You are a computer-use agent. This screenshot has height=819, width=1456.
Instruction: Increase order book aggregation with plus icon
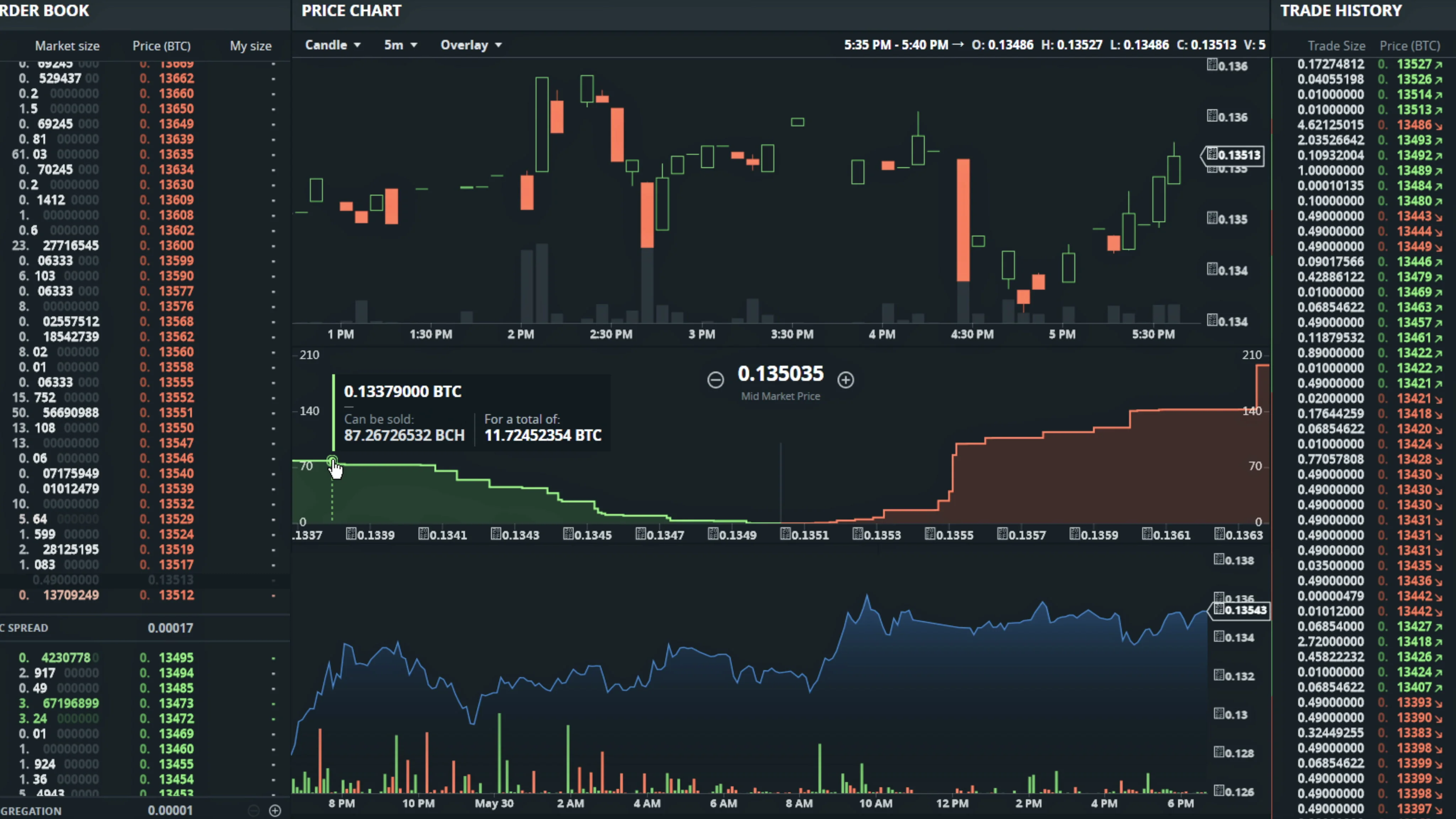[275, 810]
